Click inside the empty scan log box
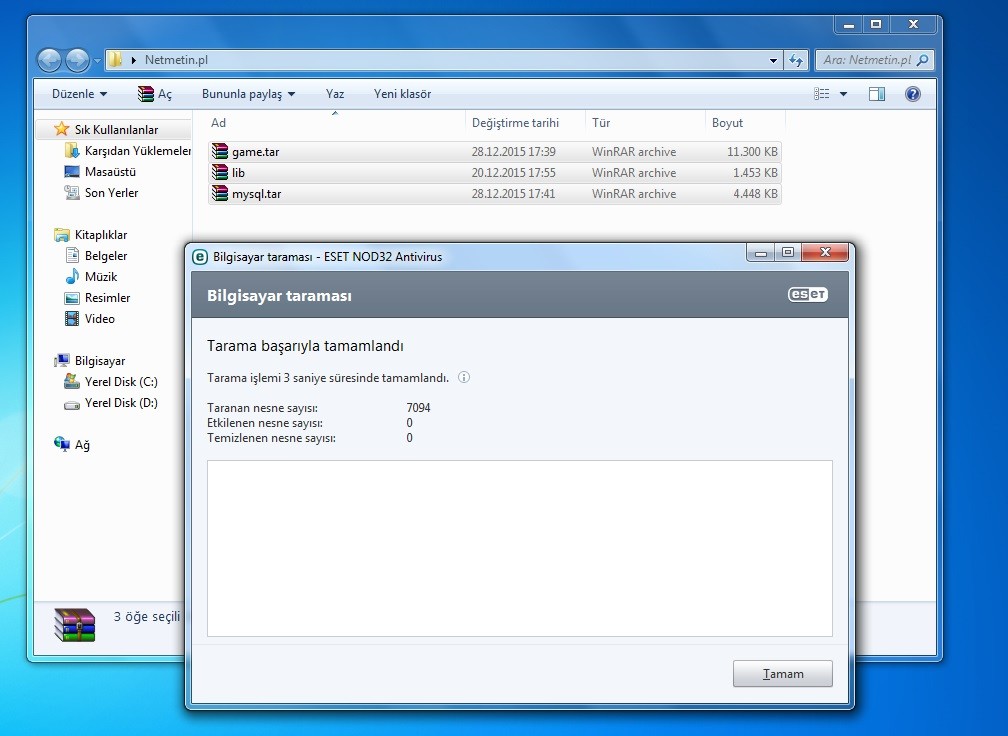Viewport: 1008px width, 736px height. (x=519, y=548)
